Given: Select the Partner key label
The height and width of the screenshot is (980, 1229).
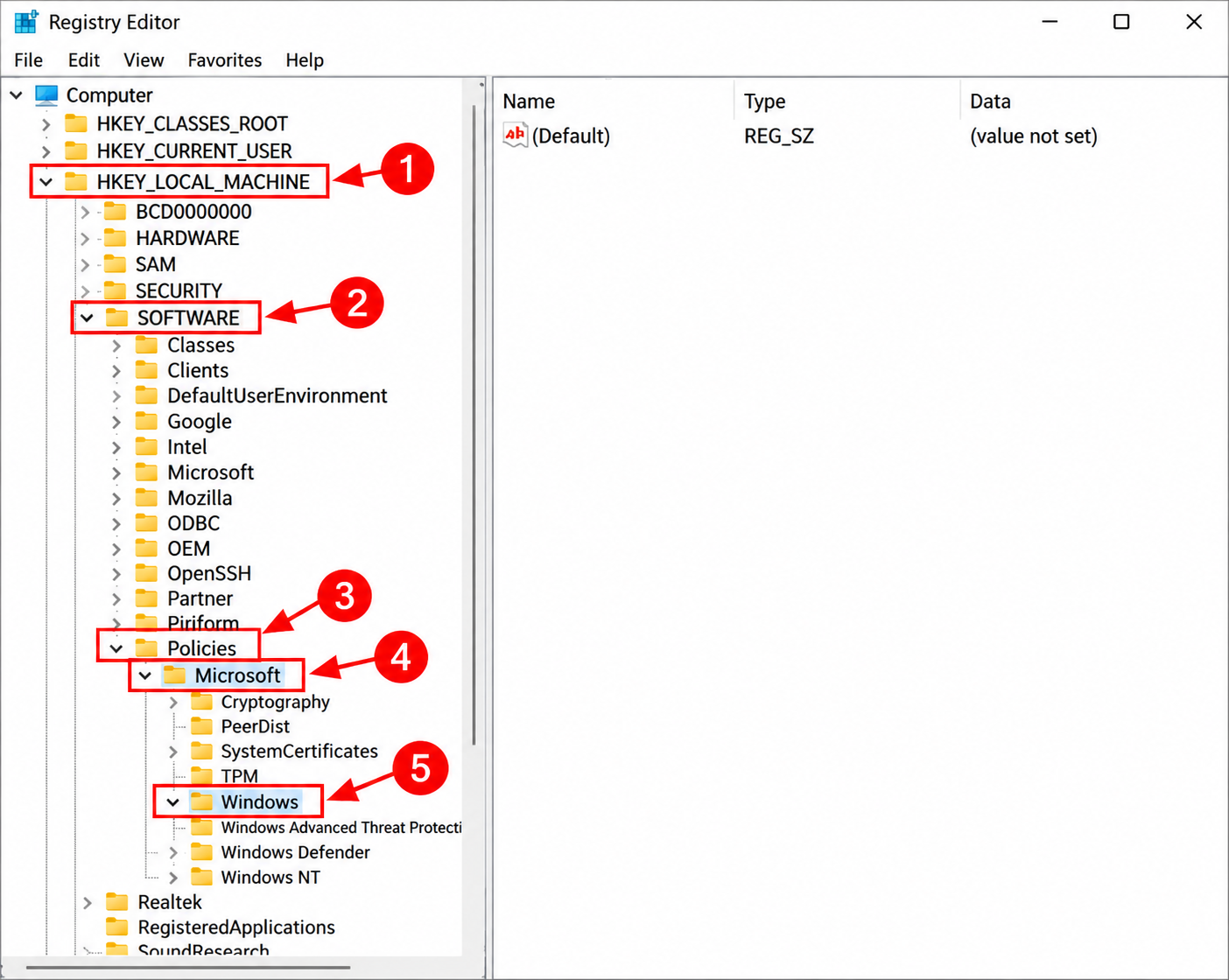Looking at the screenshot, I should (x=200, y=598).
